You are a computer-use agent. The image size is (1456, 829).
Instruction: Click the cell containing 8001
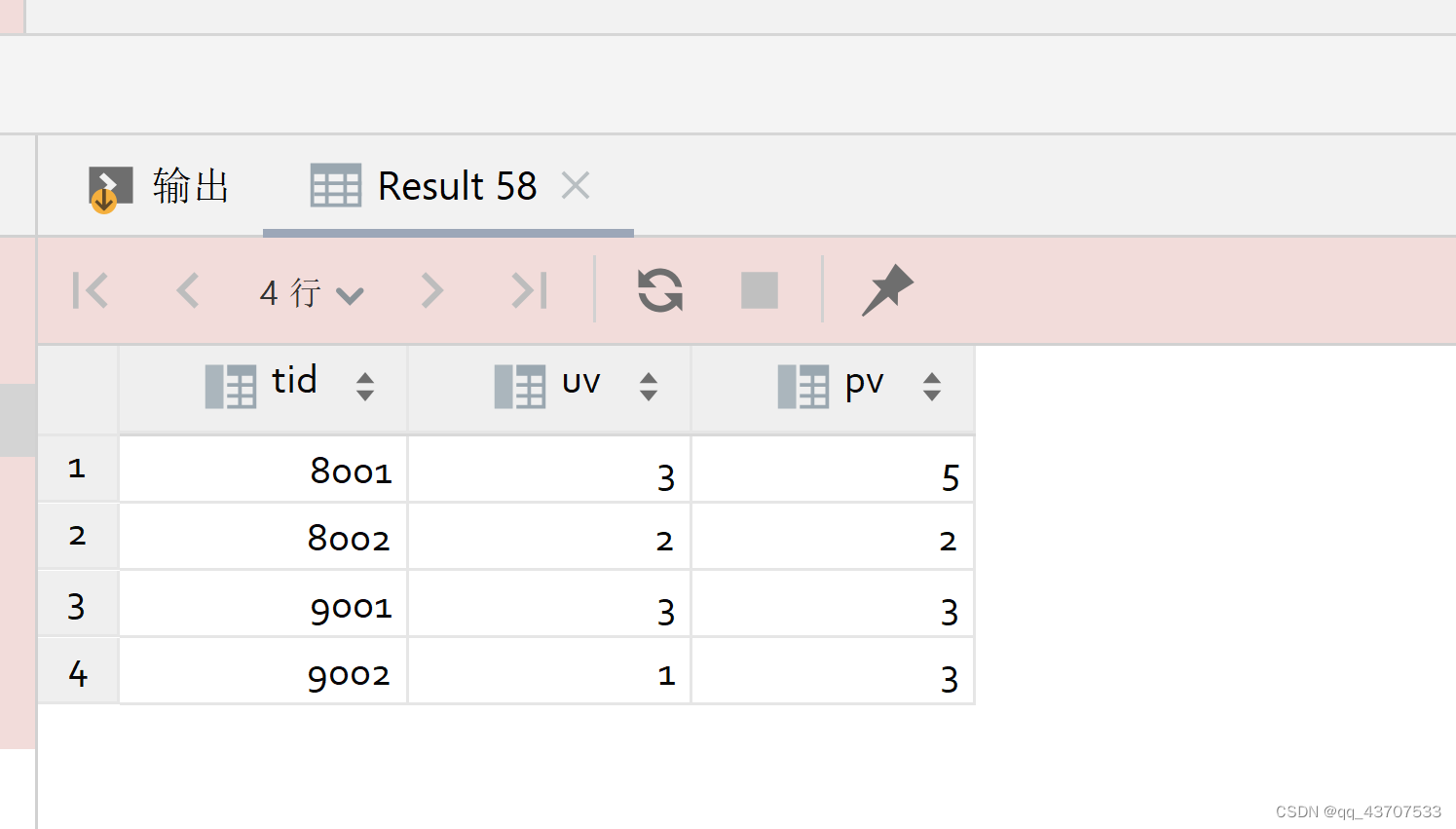tap(262, 469)
